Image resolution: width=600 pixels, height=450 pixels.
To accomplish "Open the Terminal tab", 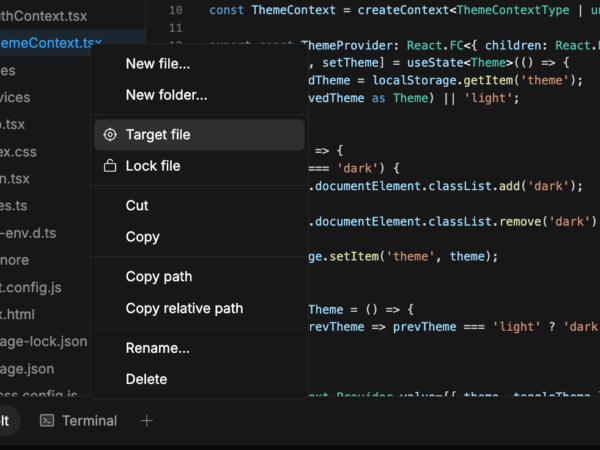I will click(78, 421).
